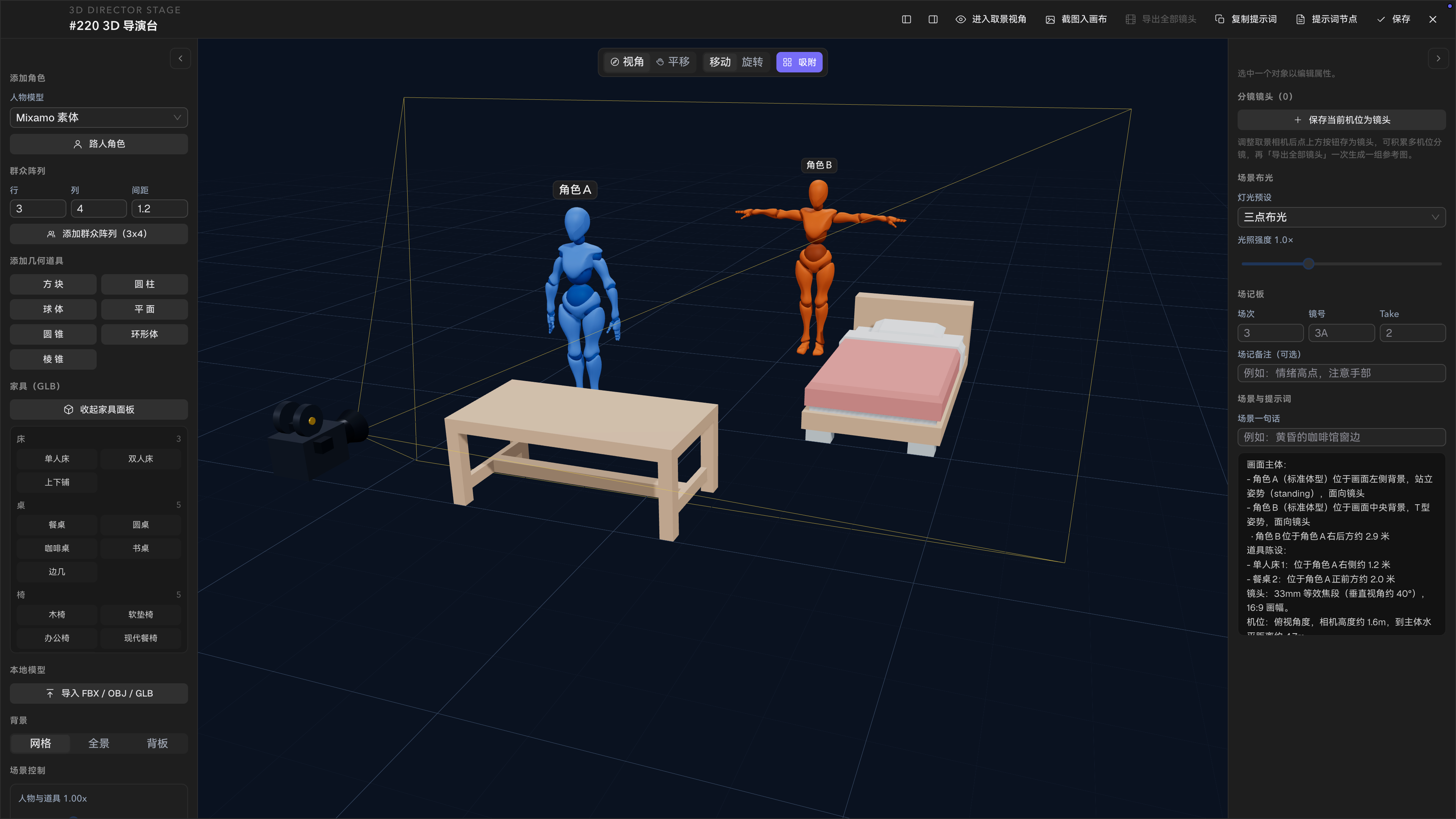This screenshot has width=1456, height=819.
Task: Collapse the left panel with chevron
Action: point(180,58)
